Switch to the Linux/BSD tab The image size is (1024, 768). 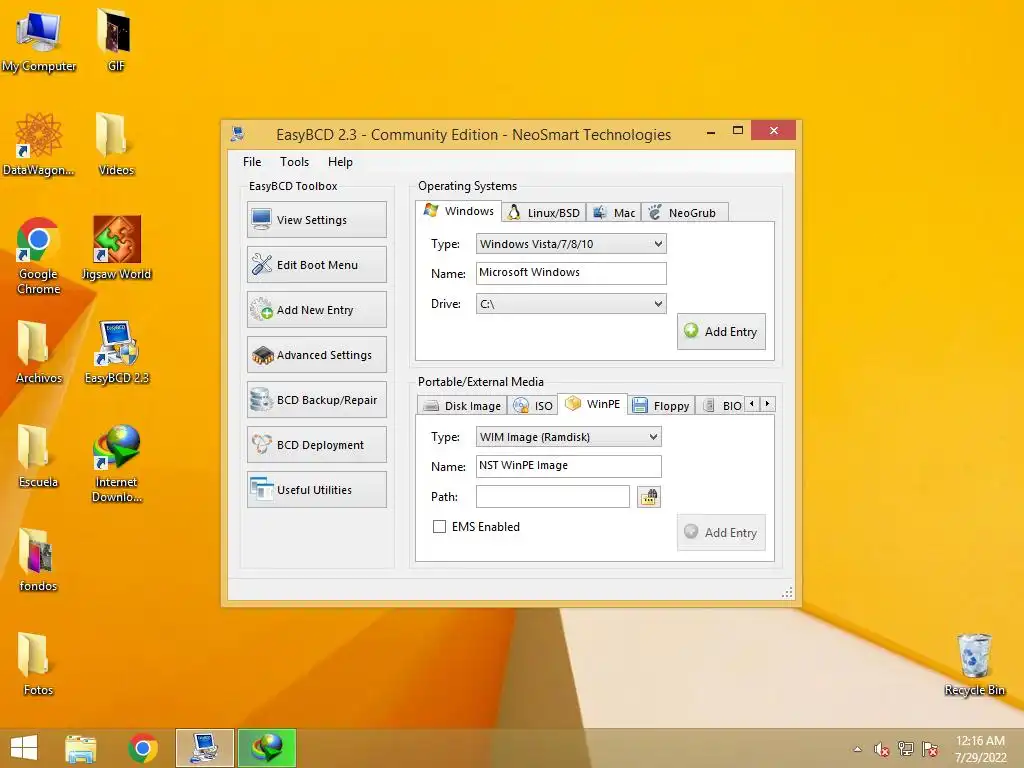[x=544, y=213]
